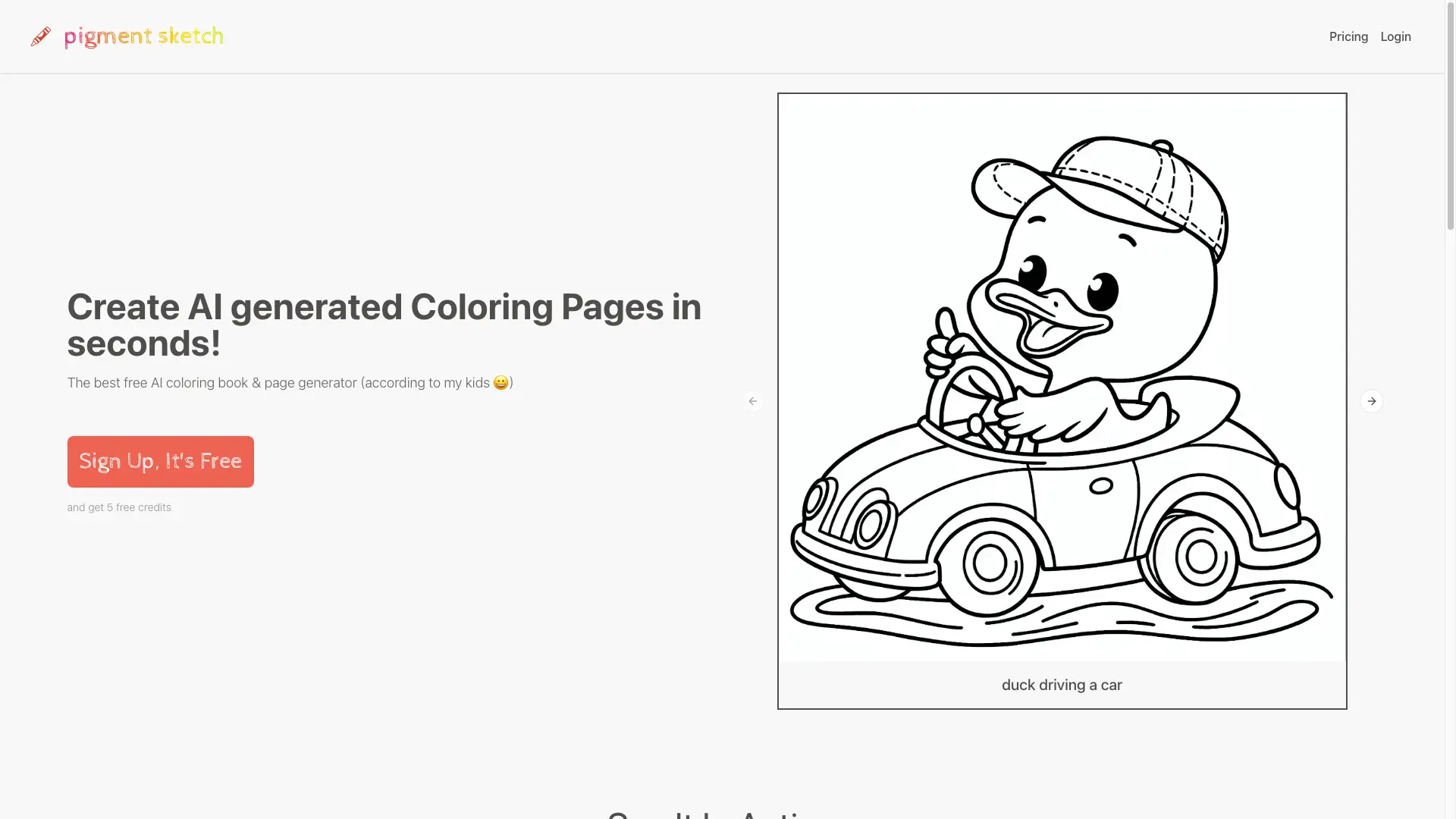
Task: Click the 'Create AI generated Coloring Pages' headline
Action: (384, 325)
